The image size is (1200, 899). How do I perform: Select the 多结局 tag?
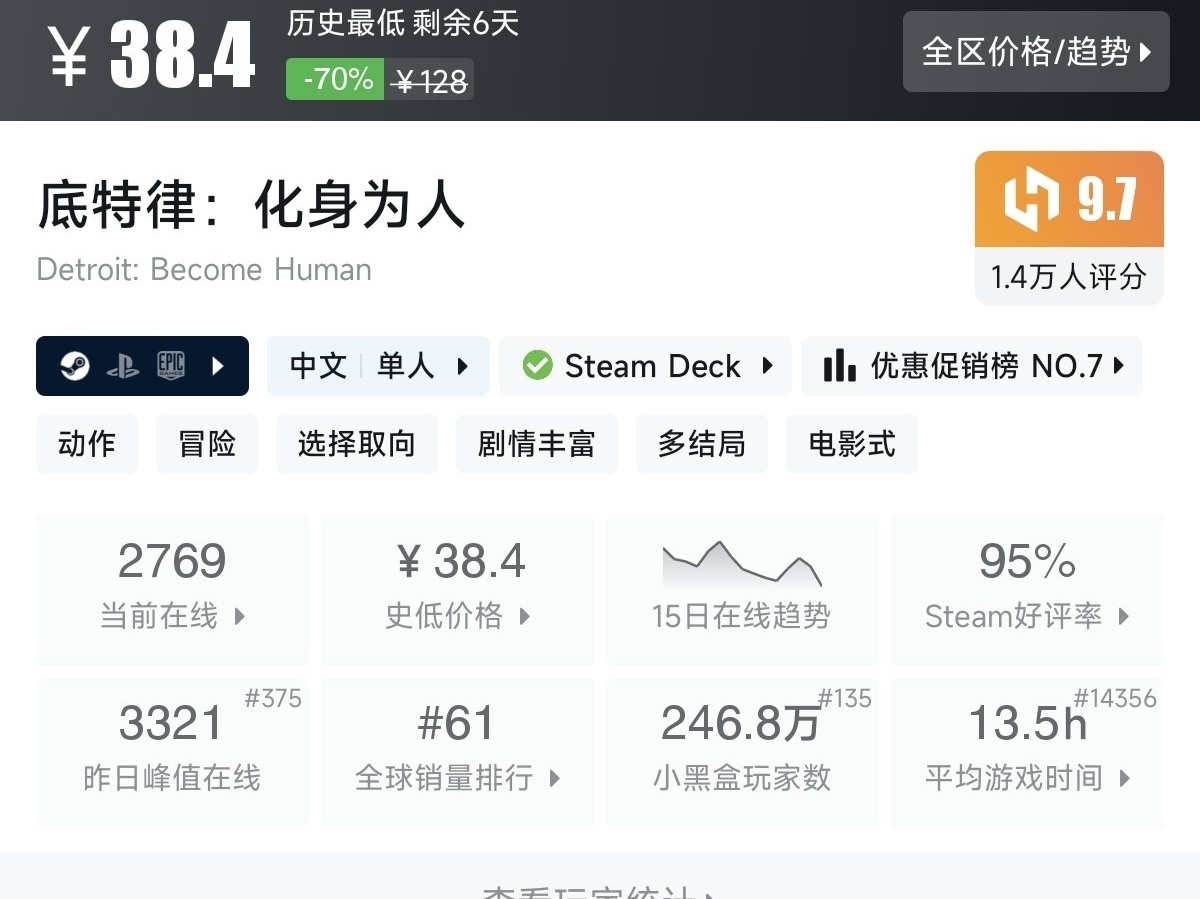click(x=702, y=444)
